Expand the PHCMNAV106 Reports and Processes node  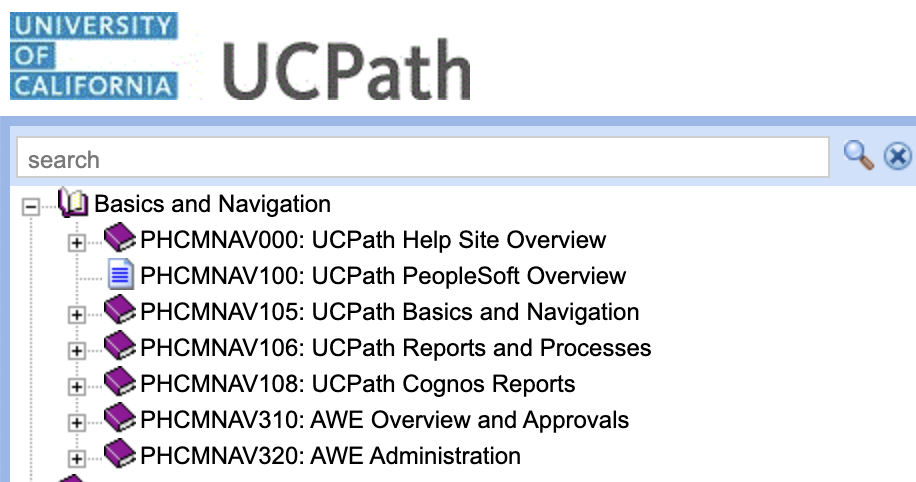[x=77, y=351]
